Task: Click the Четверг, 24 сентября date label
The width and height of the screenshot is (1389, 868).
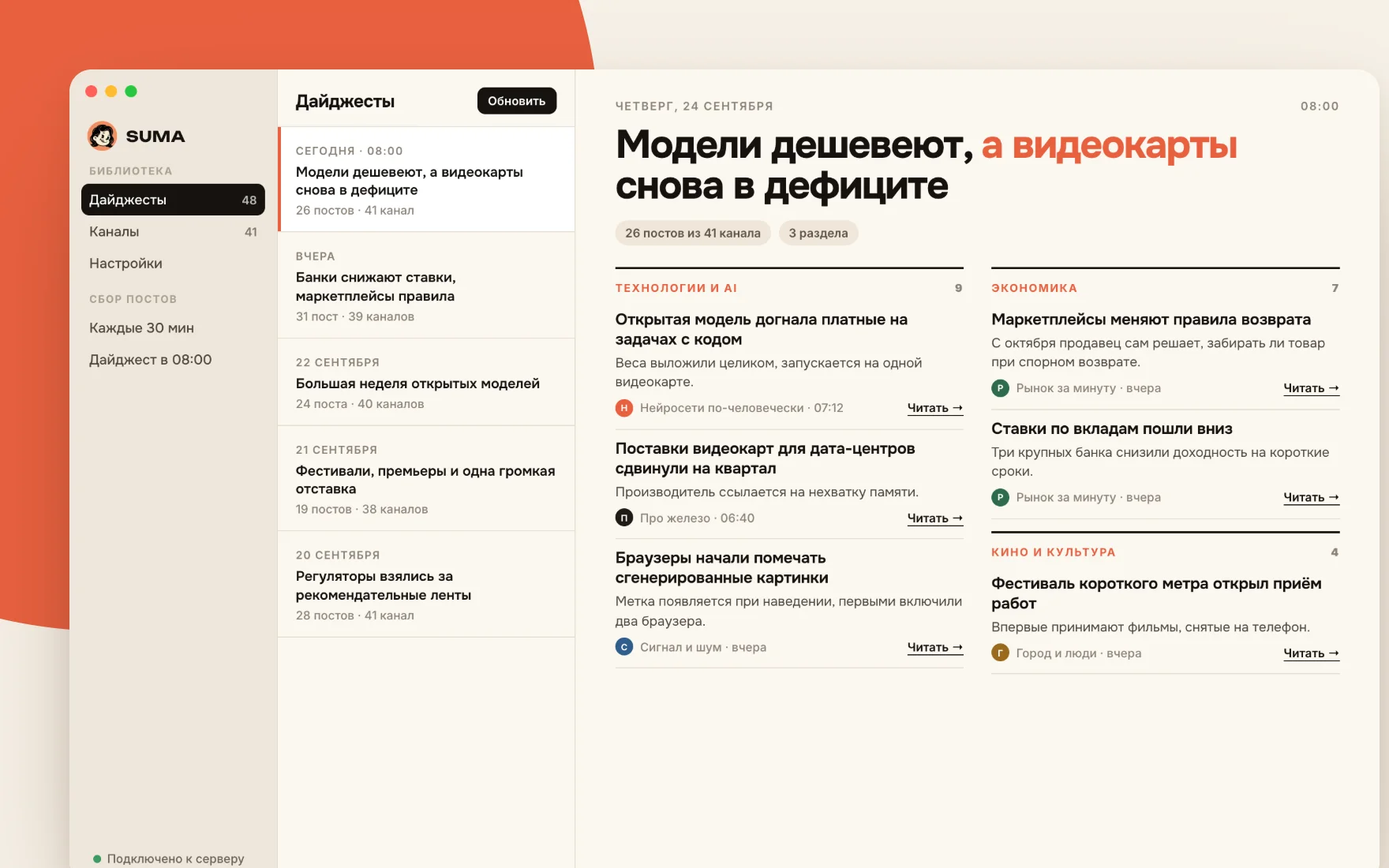Action: pyautogui.click(x=694, y=107)
